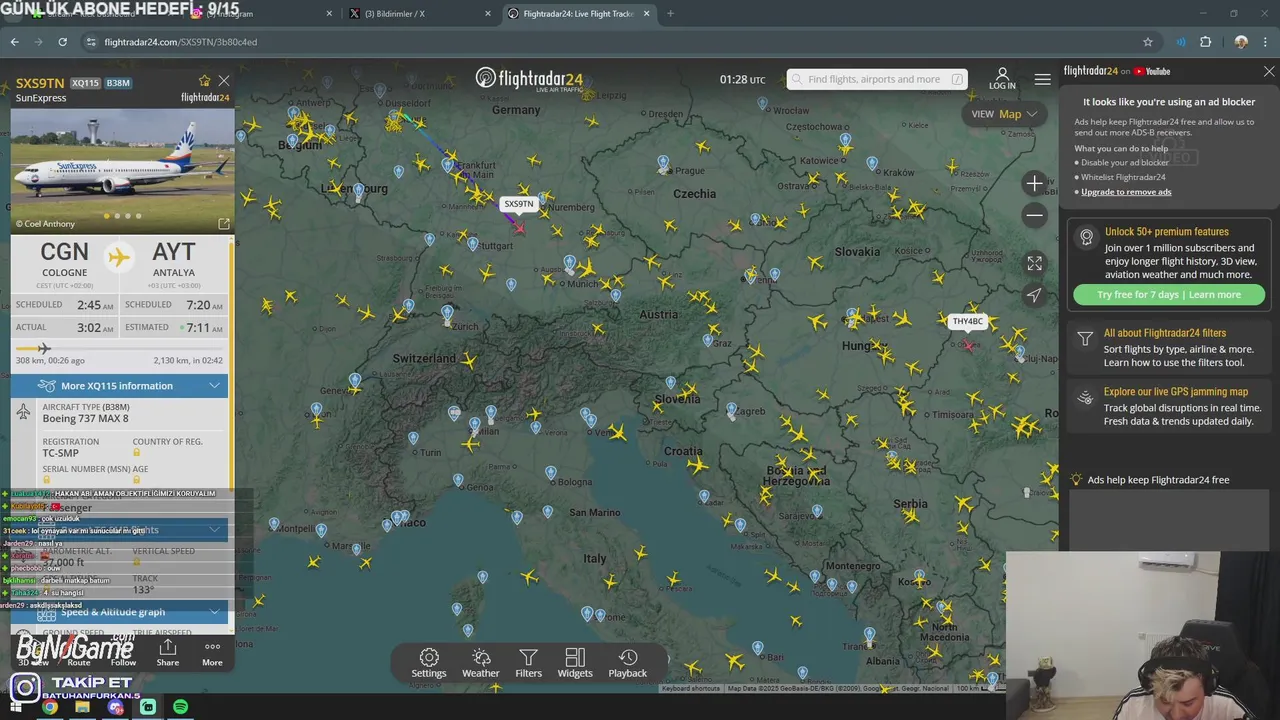Viewport: 1280px width, 720px height.
Task: Close the SXS9TN flight panel
Action: 224,81
